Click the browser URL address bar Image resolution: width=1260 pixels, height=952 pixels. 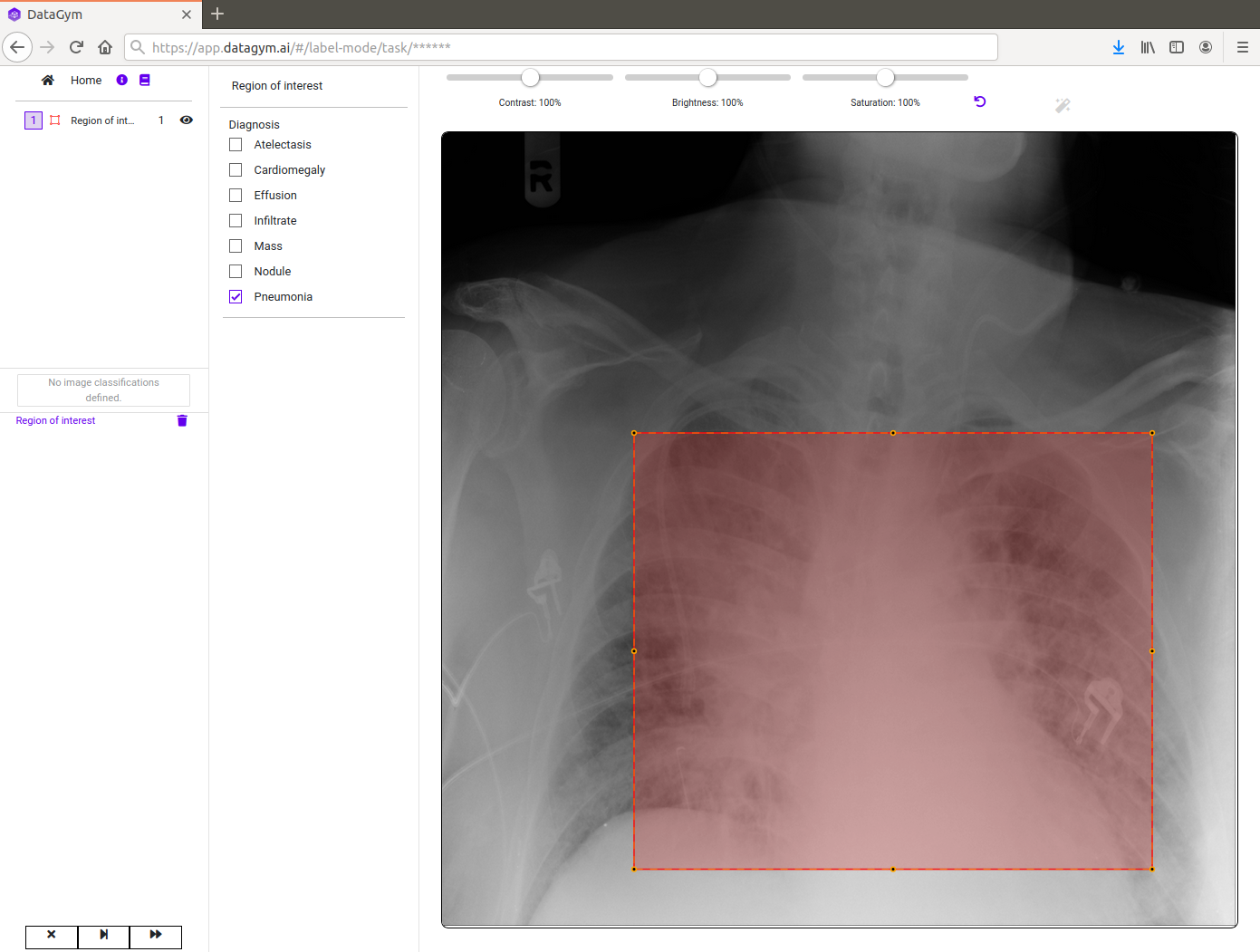[562, 47]
